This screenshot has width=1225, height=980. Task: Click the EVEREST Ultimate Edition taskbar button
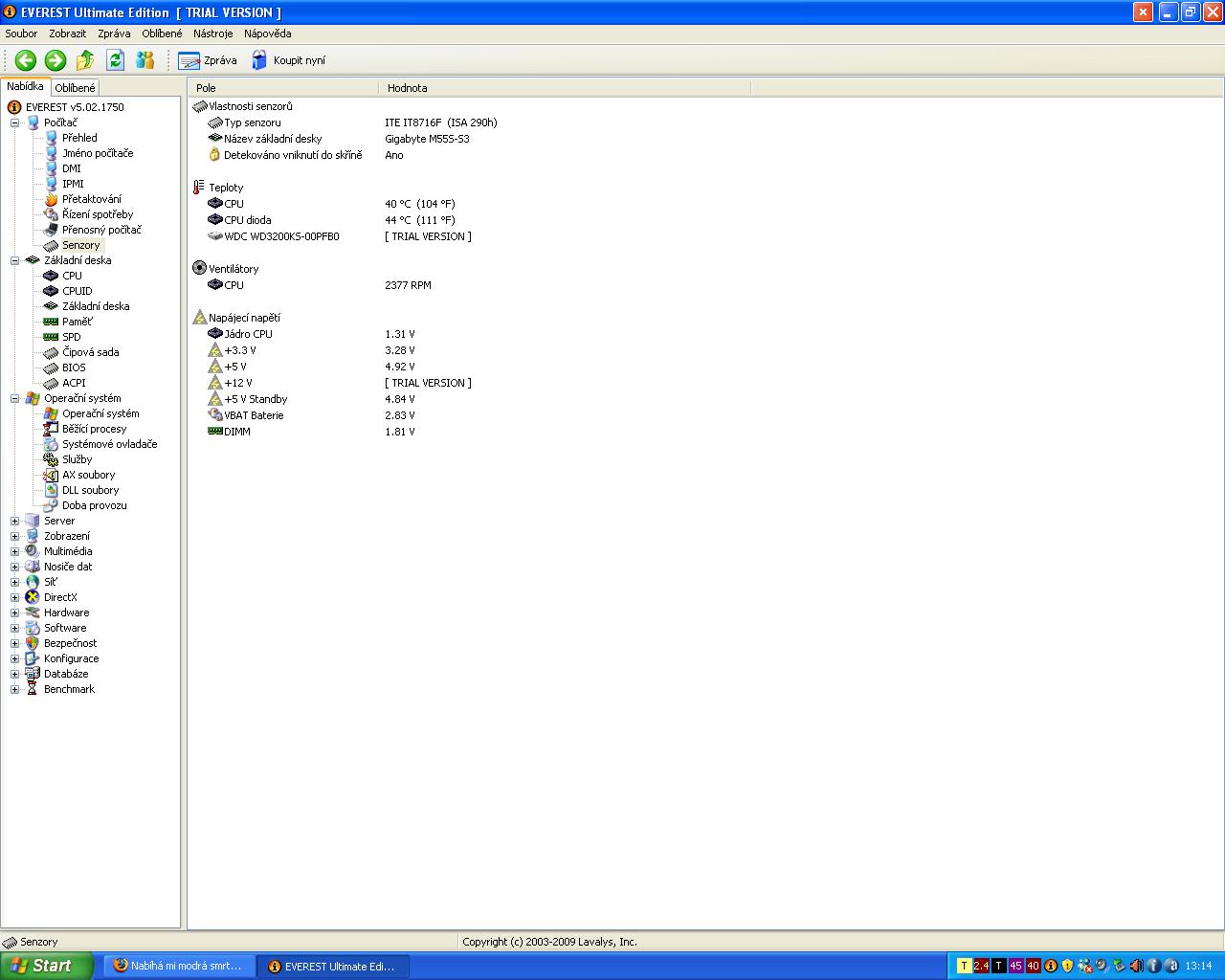point(334,967)
